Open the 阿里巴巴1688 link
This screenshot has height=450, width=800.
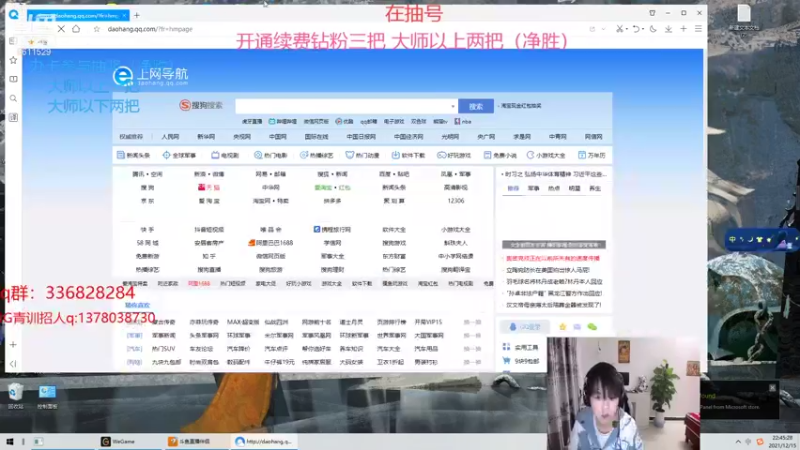[x=270, y=243]
